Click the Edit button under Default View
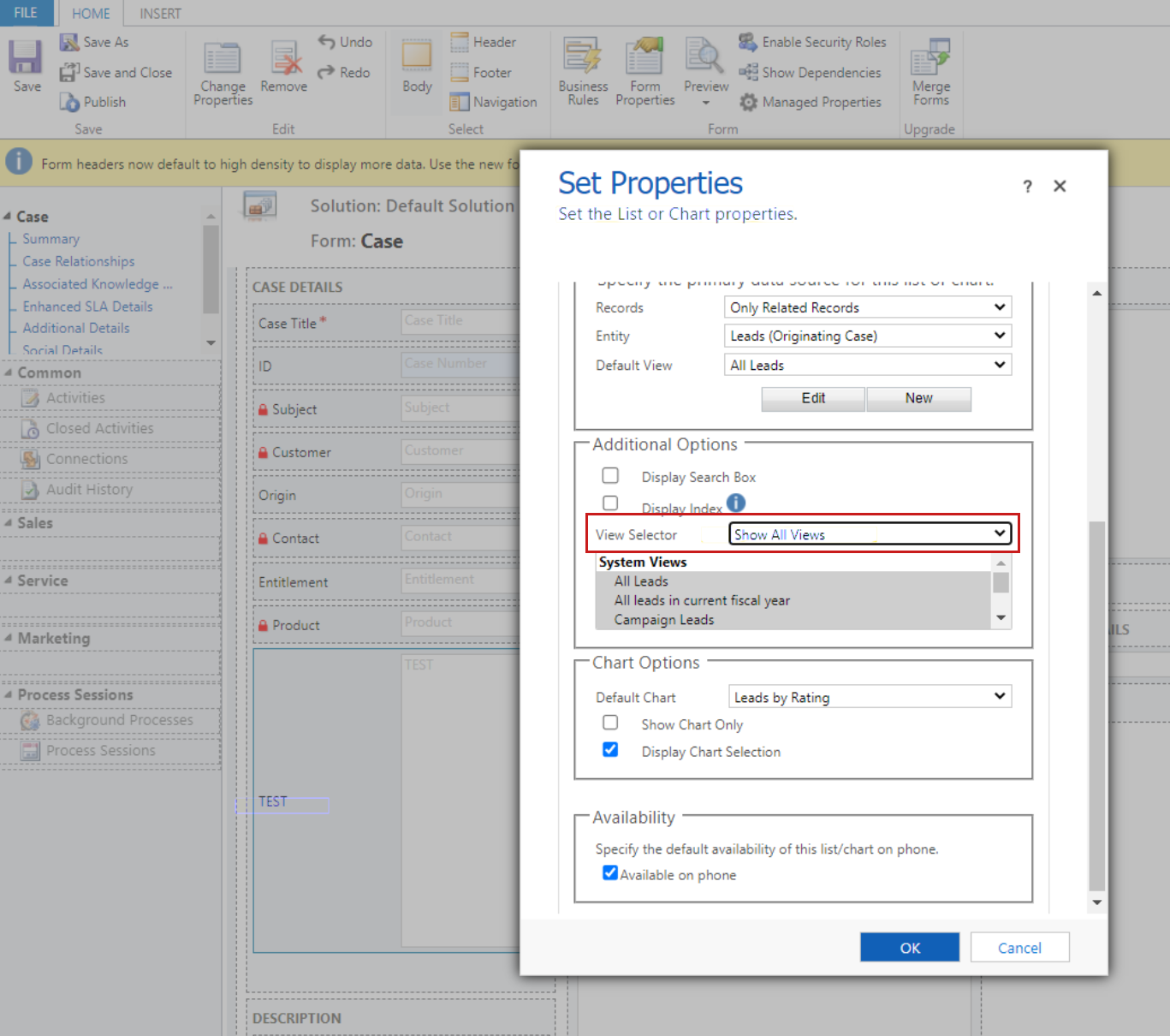Image resolution: width=1170 pixels, height=1036 pixels. (813, 398)
